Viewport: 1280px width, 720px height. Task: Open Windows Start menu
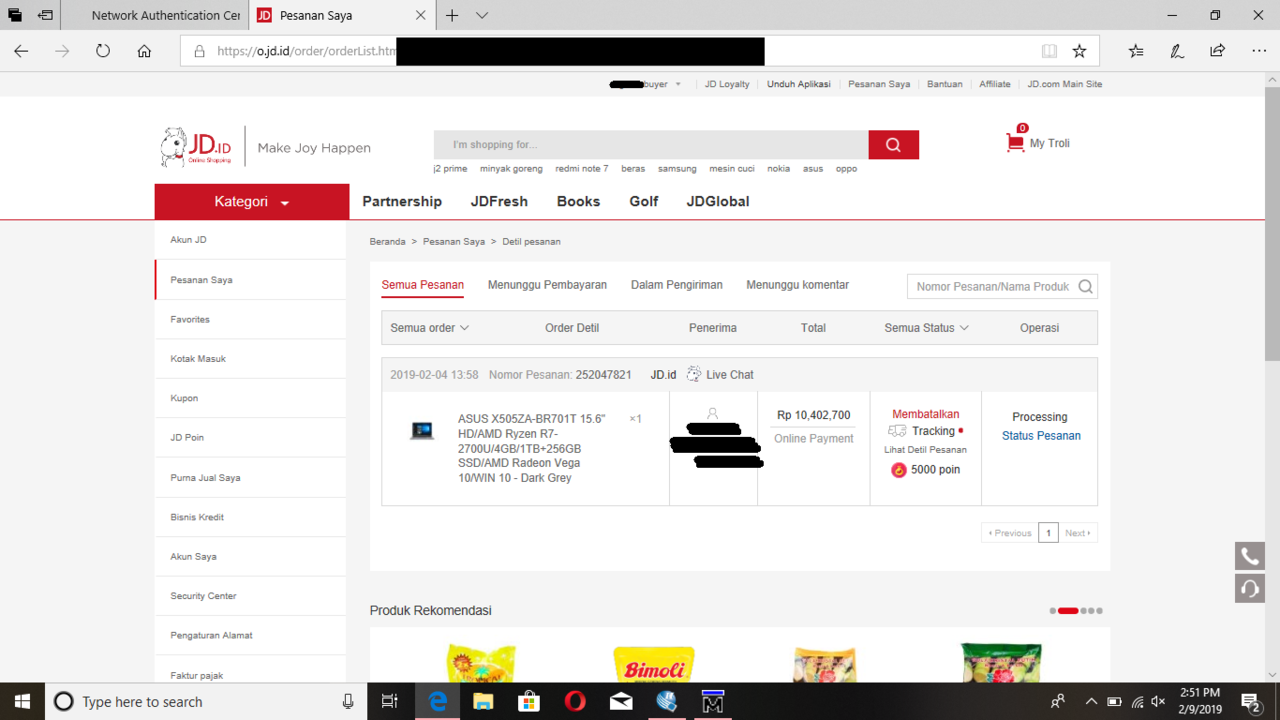22,702
